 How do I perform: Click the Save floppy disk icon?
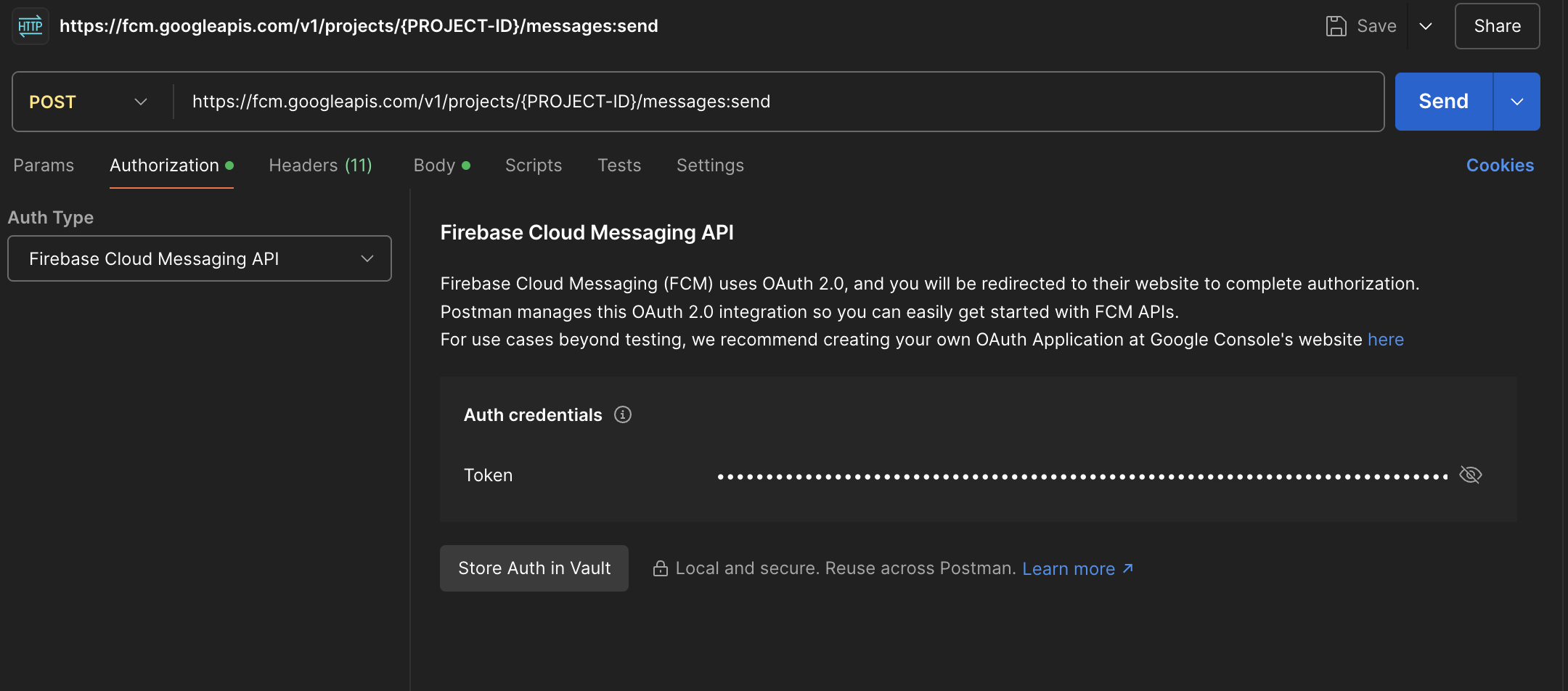tap(1336, 26)
